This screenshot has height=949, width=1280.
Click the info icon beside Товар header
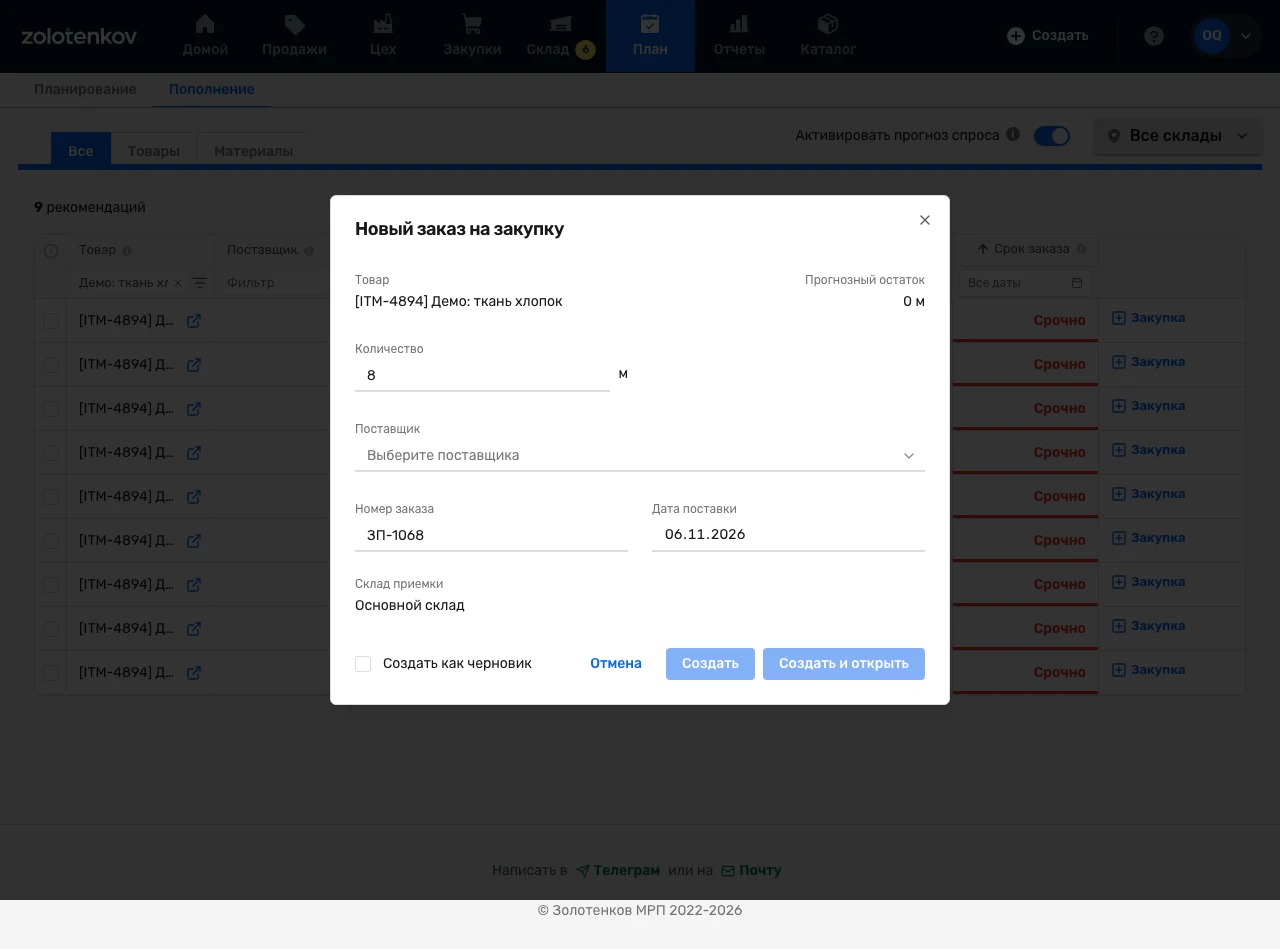127,251
